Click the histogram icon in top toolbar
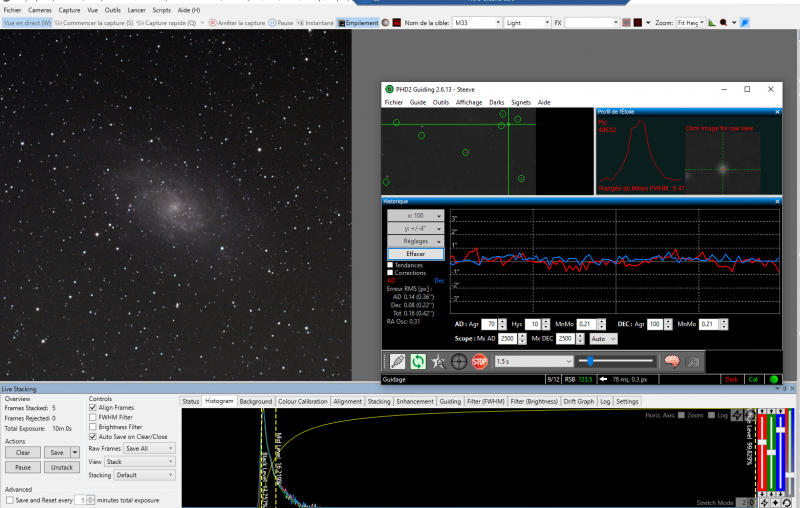 pos(712,22)
